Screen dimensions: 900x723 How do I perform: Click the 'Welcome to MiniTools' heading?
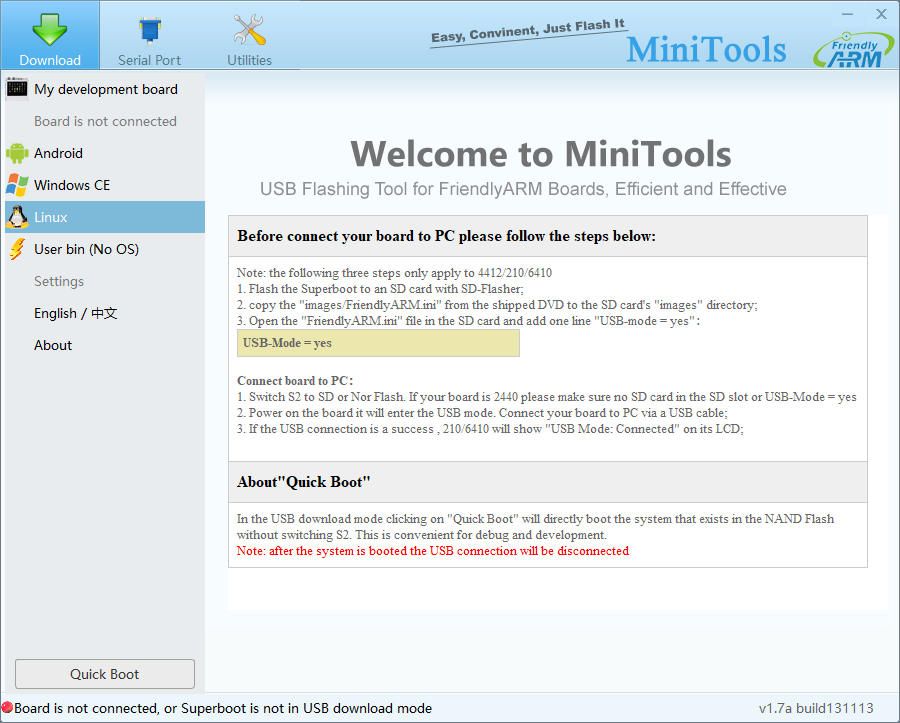[541, 154]
